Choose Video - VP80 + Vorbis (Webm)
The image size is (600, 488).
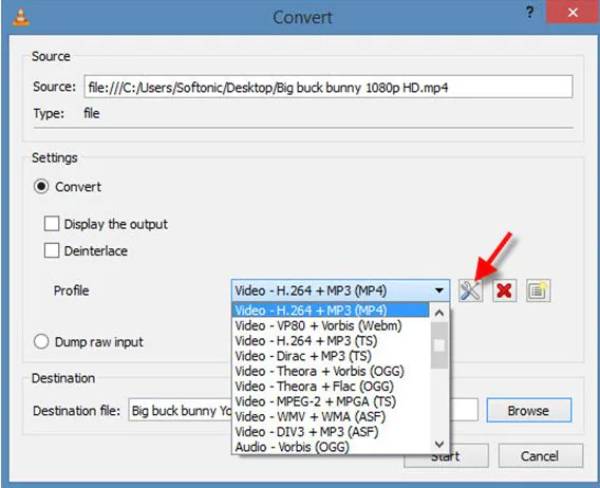coord(330,326)
